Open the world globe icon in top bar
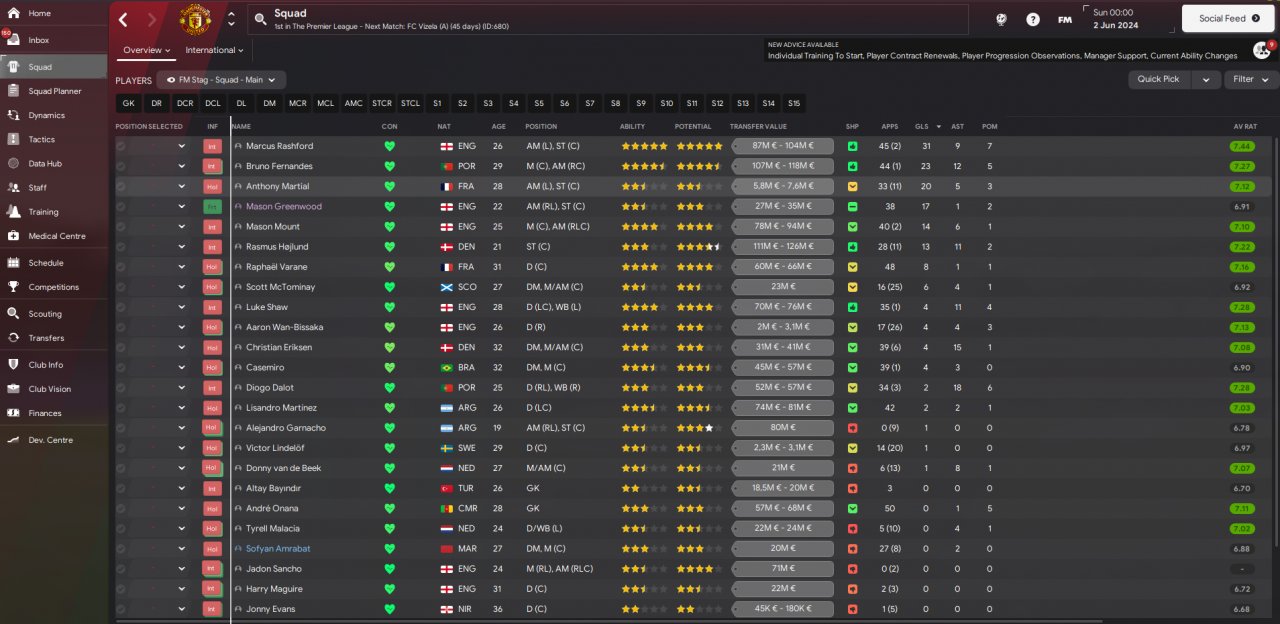Viewport: 1280px width, 624px height. tap(1001, 19)
